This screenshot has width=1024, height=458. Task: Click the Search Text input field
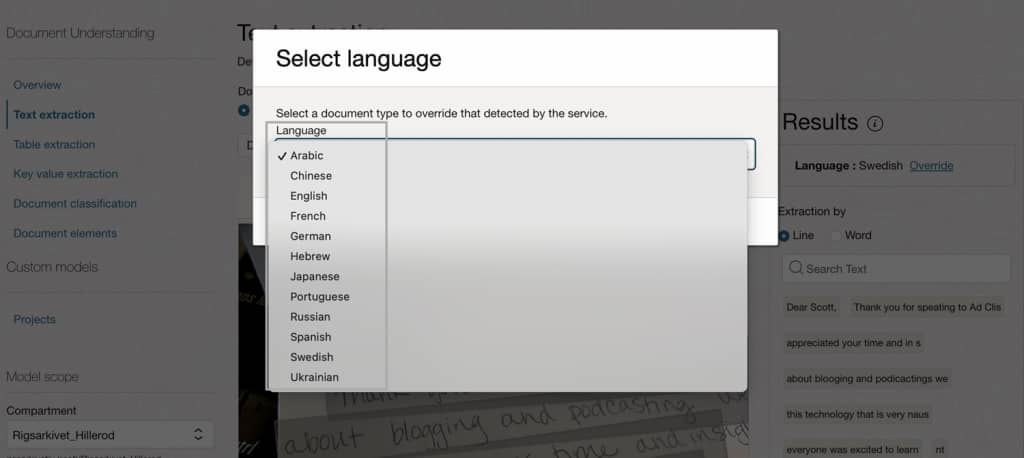(x=896, y=269)
